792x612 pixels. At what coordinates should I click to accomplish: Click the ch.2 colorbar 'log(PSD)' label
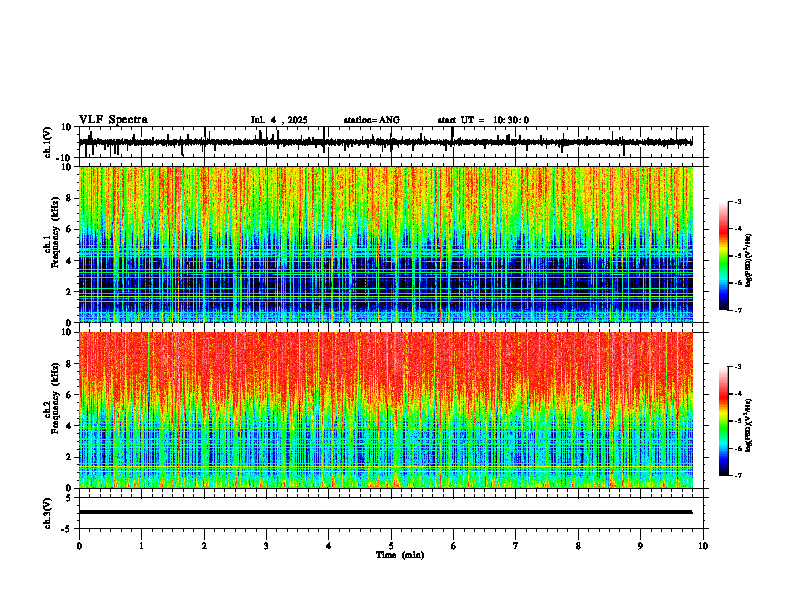coord(749,425)
